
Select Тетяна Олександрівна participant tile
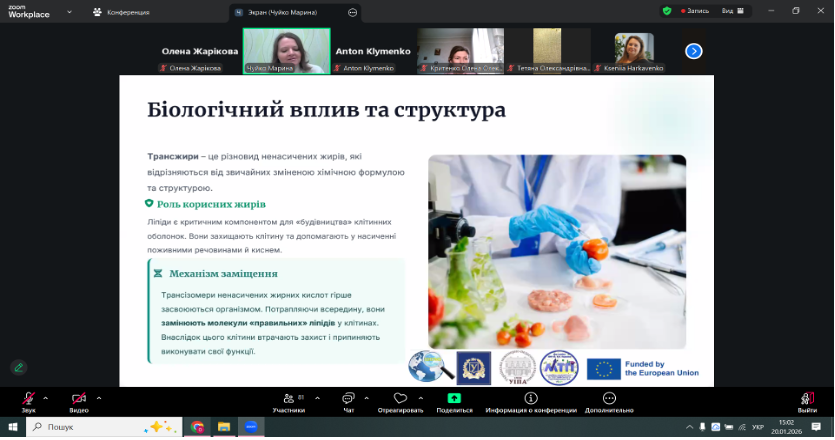(x=547, y=51)
